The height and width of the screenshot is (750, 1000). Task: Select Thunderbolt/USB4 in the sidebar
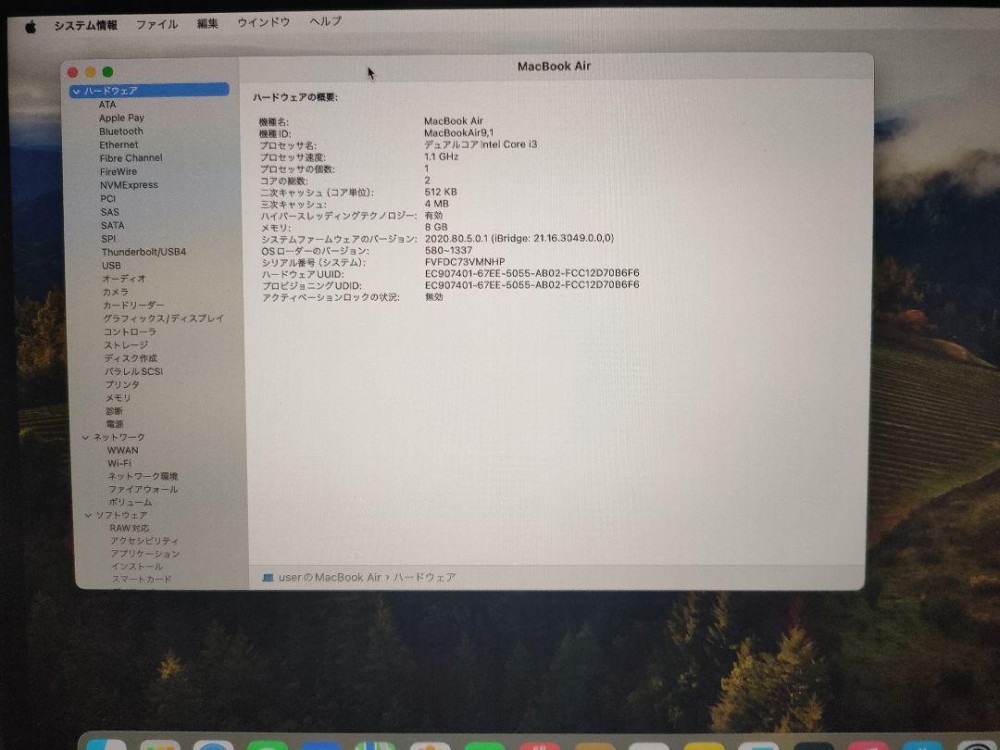point(143,252)
